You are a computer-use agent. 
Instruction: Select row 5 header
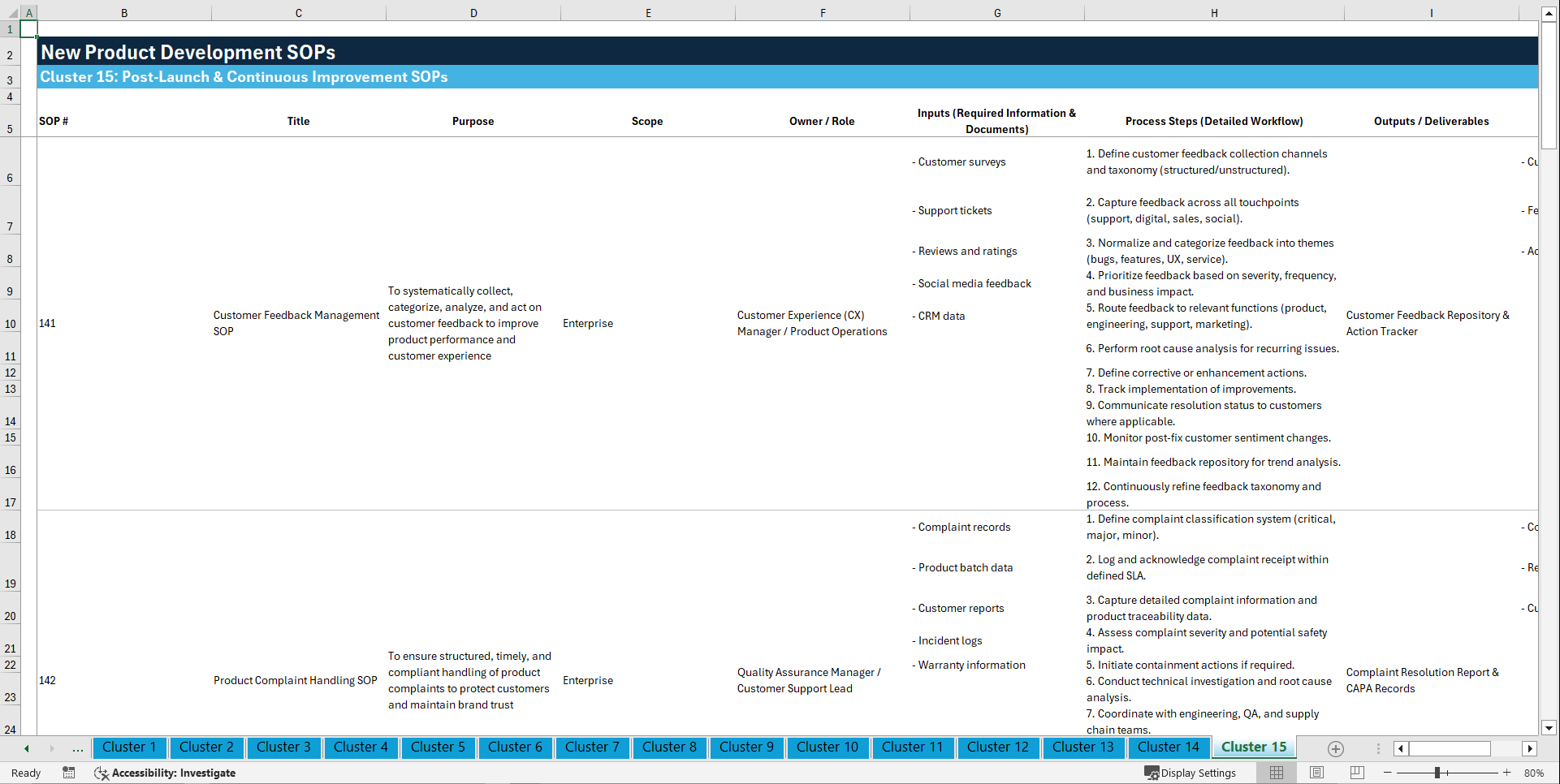[x=10, y=121]
